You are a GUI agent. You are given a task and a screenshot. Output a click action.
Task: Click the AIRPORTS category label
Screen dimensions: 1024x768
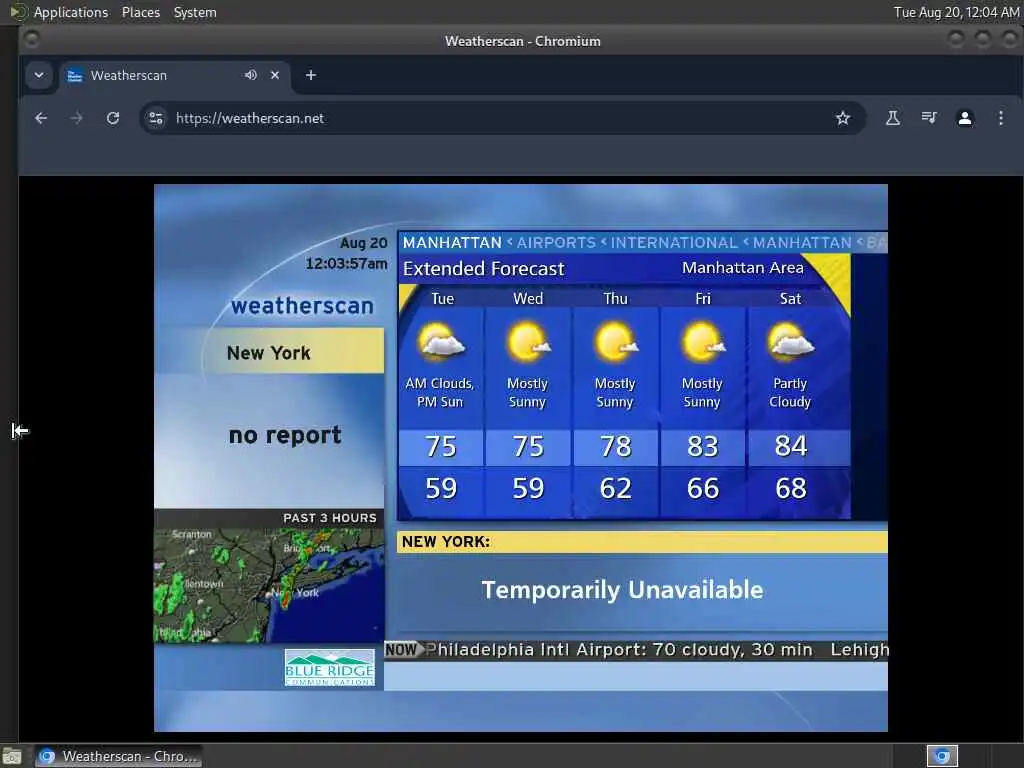556,242
